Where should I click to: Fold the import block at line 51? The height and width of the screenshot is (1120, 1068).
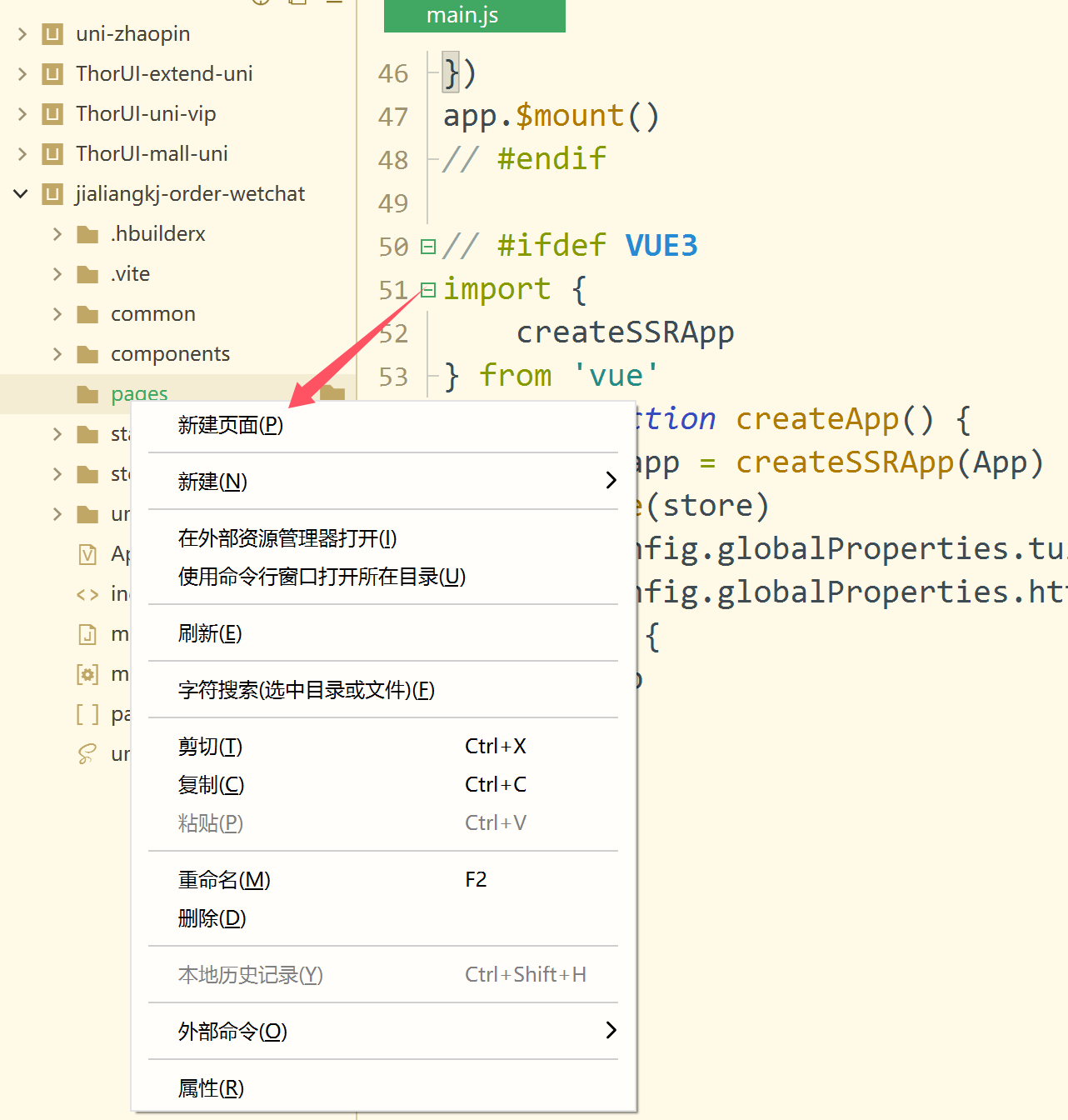click(x=428, y=290)
